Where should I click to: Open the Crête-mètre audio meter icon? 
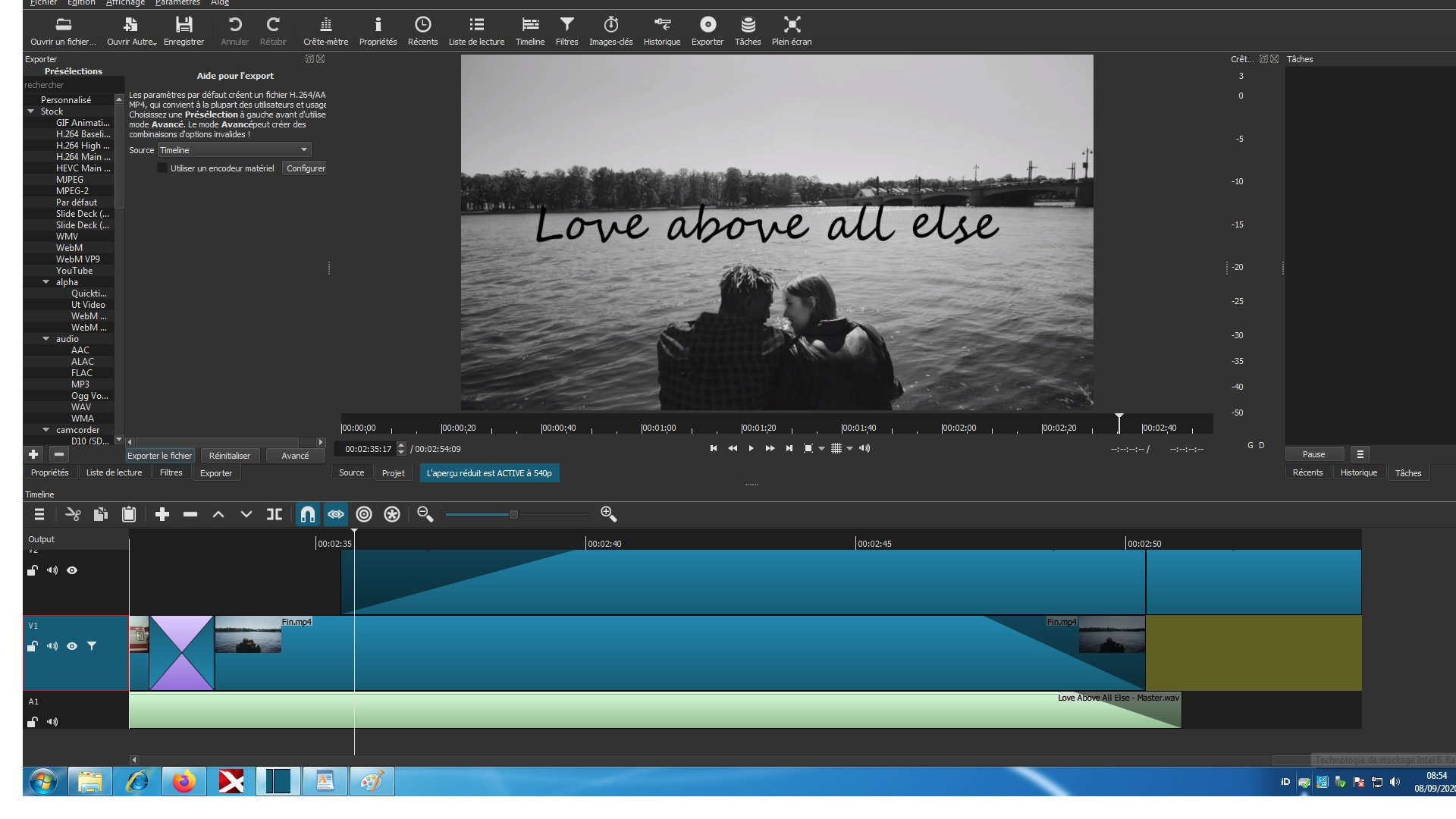[325, 25]
